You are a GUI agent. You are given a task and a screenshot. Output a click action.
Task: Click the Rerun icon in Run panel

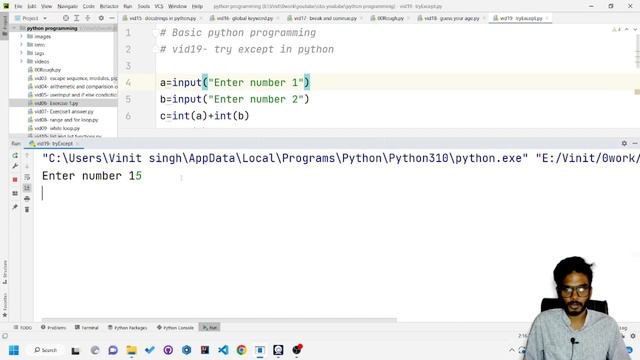[x=15, y=156]
